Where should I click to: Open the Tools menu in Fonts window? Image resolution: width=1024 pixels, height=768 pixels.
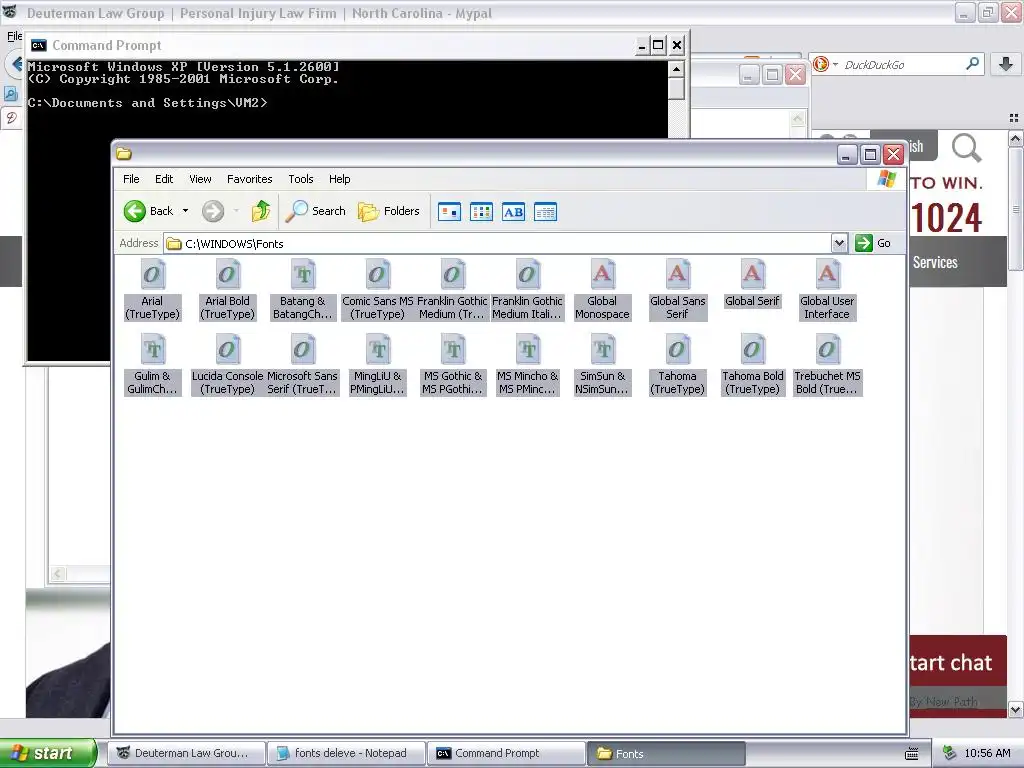pos(301,179)
